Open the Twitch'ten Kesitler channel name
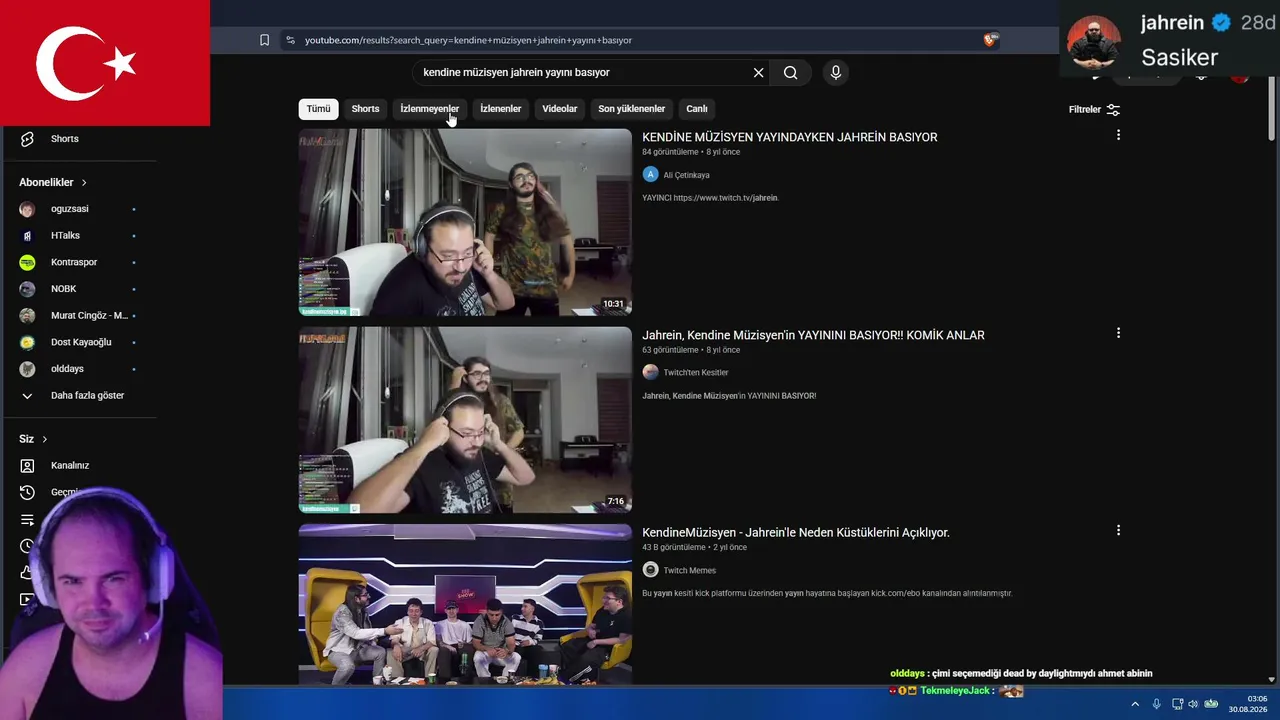Image resolution: width=1280 pixels, height=720 pixels. tap(696, 373)
